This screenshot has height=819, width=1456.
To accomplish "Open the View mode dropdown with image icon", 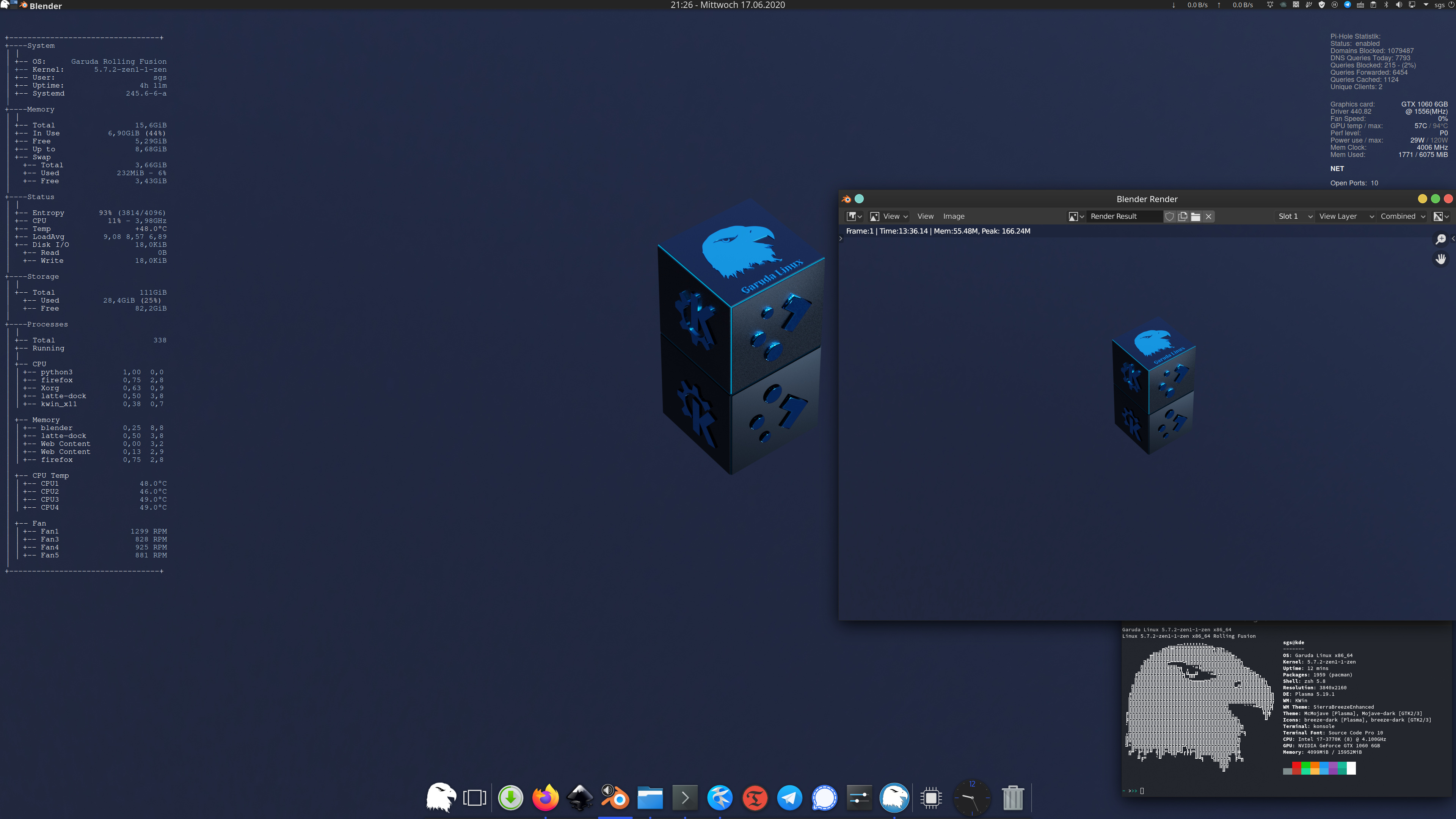I will [888, 217].
